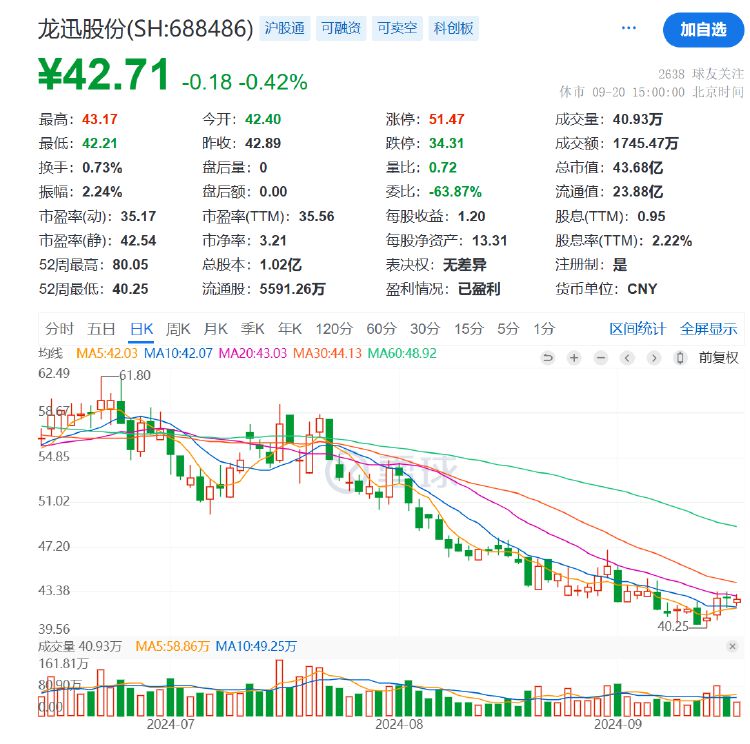
Task: Click the chart reset undo-arrow icon
Action: 548,357
